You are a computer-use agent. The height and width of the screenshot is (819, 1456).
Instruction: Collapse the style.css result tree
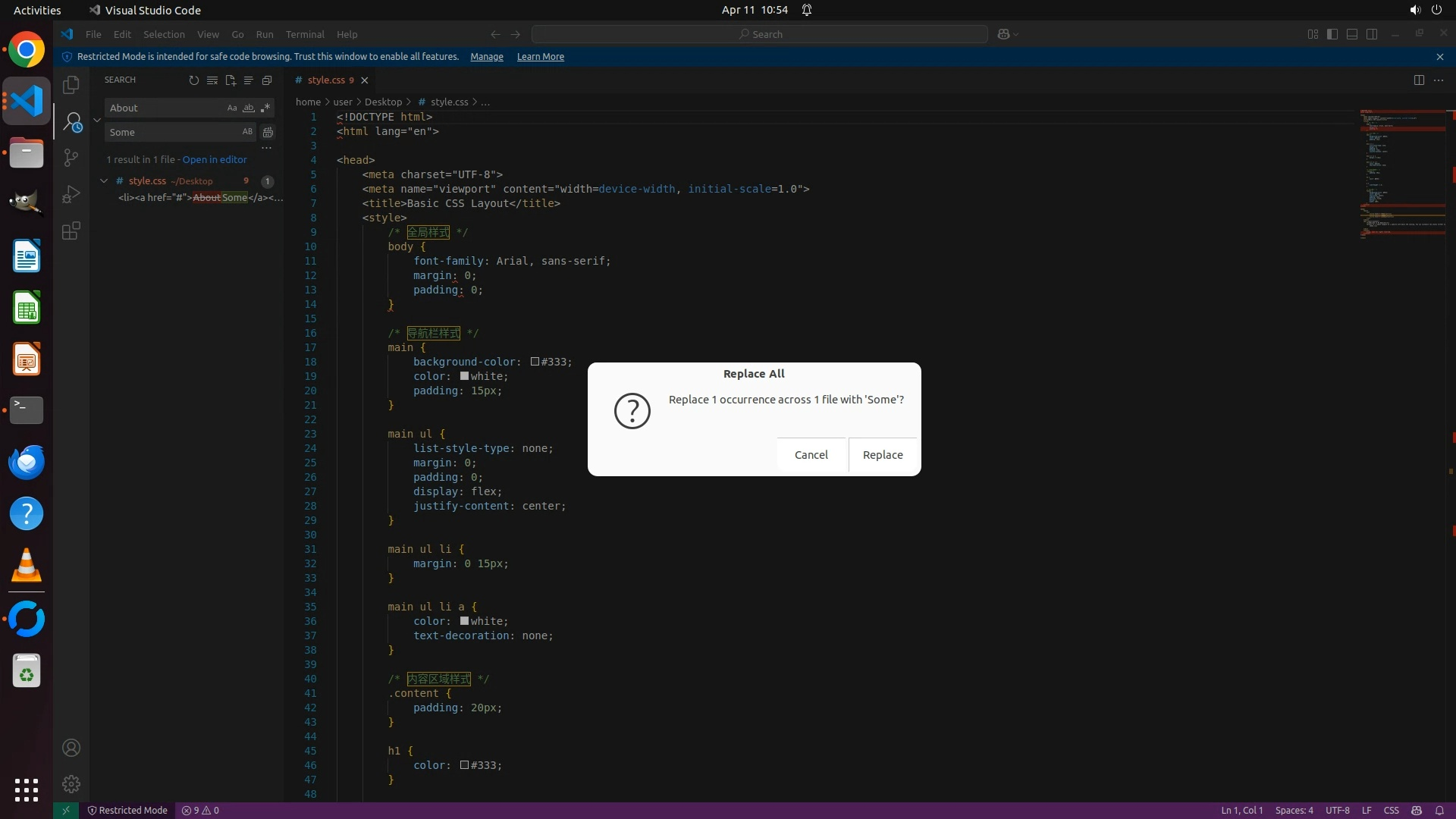tap(104, 181)
